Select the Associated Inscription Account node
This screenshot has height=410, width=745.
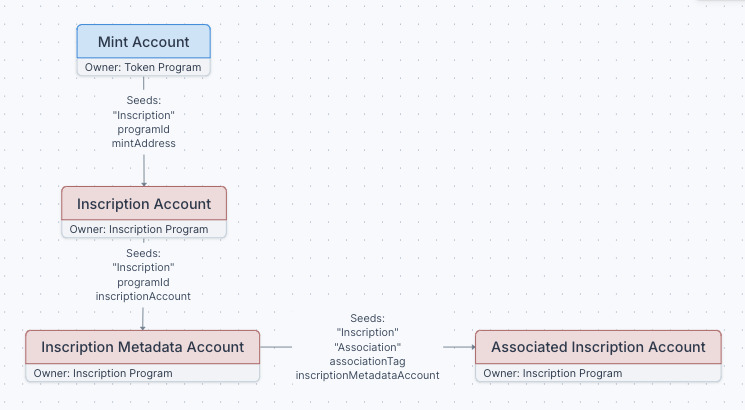point(597,347)
